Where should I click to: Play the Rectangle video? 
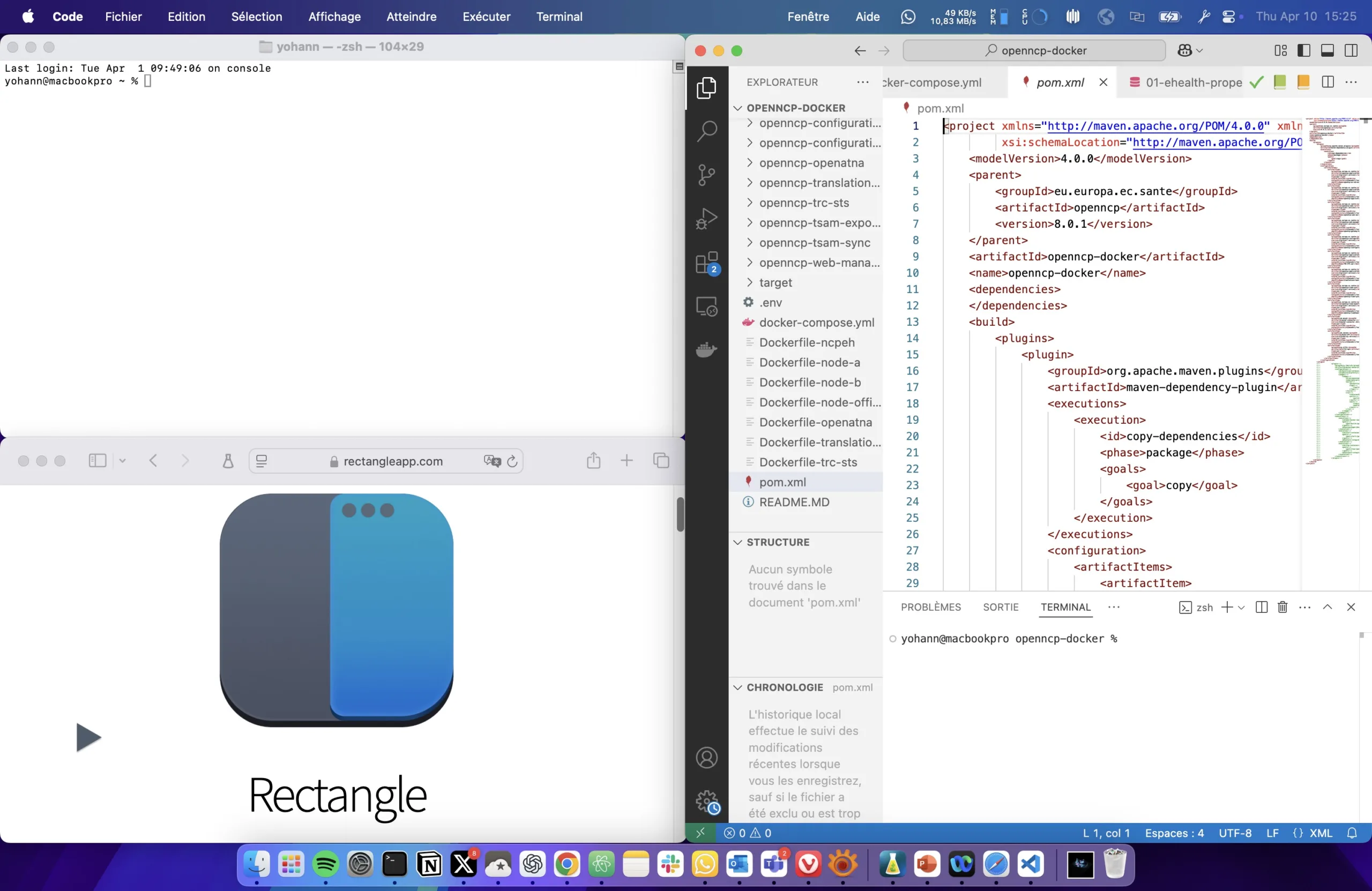(88, 737)
